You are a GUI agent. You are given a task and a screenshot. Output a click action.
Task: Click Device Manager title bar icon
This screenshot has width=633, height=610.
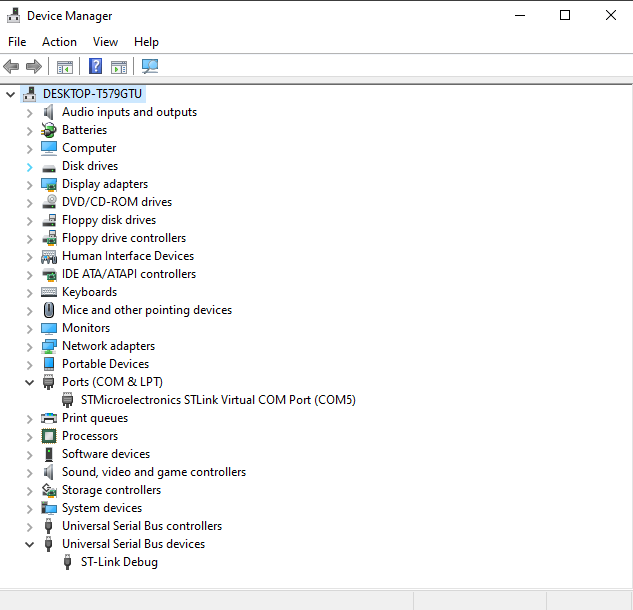[13, 15]
